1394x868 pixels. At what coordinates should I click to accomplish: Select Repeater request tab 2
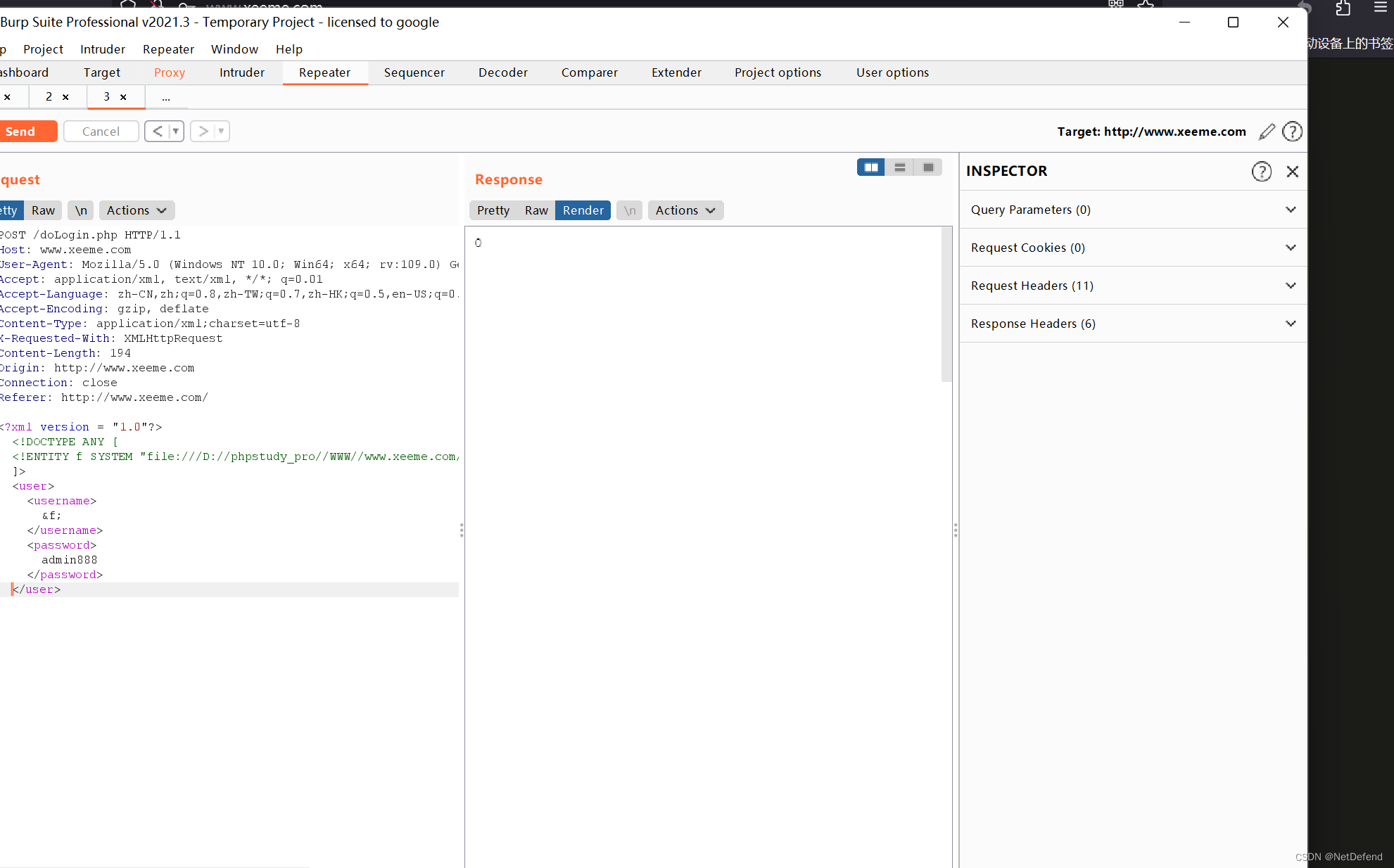(x=49, y=97)
